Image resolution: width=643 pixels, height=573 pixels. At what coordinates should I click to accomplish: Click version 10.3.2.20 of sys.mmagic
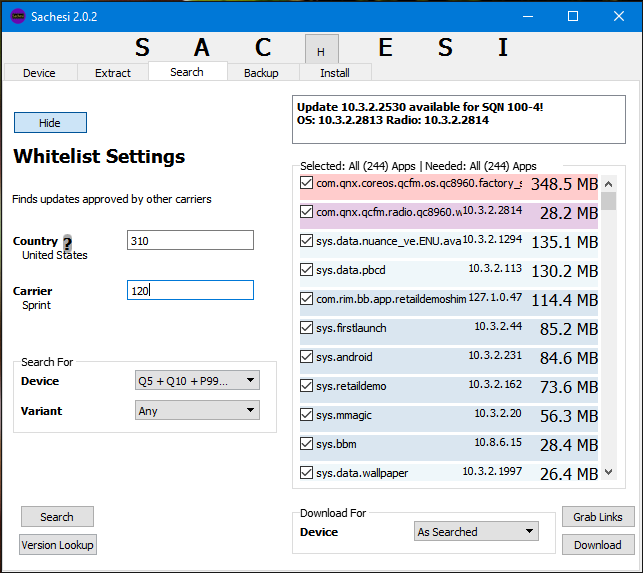(498, 413)
